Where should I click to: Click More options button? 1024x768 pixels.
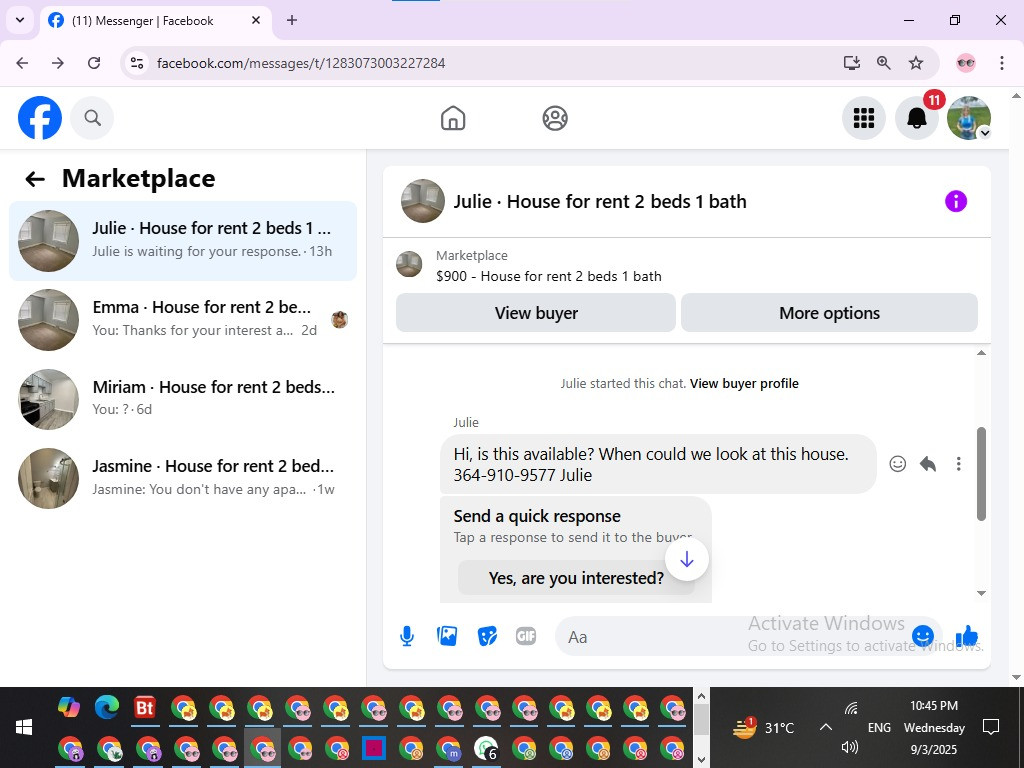pos(829,313)
